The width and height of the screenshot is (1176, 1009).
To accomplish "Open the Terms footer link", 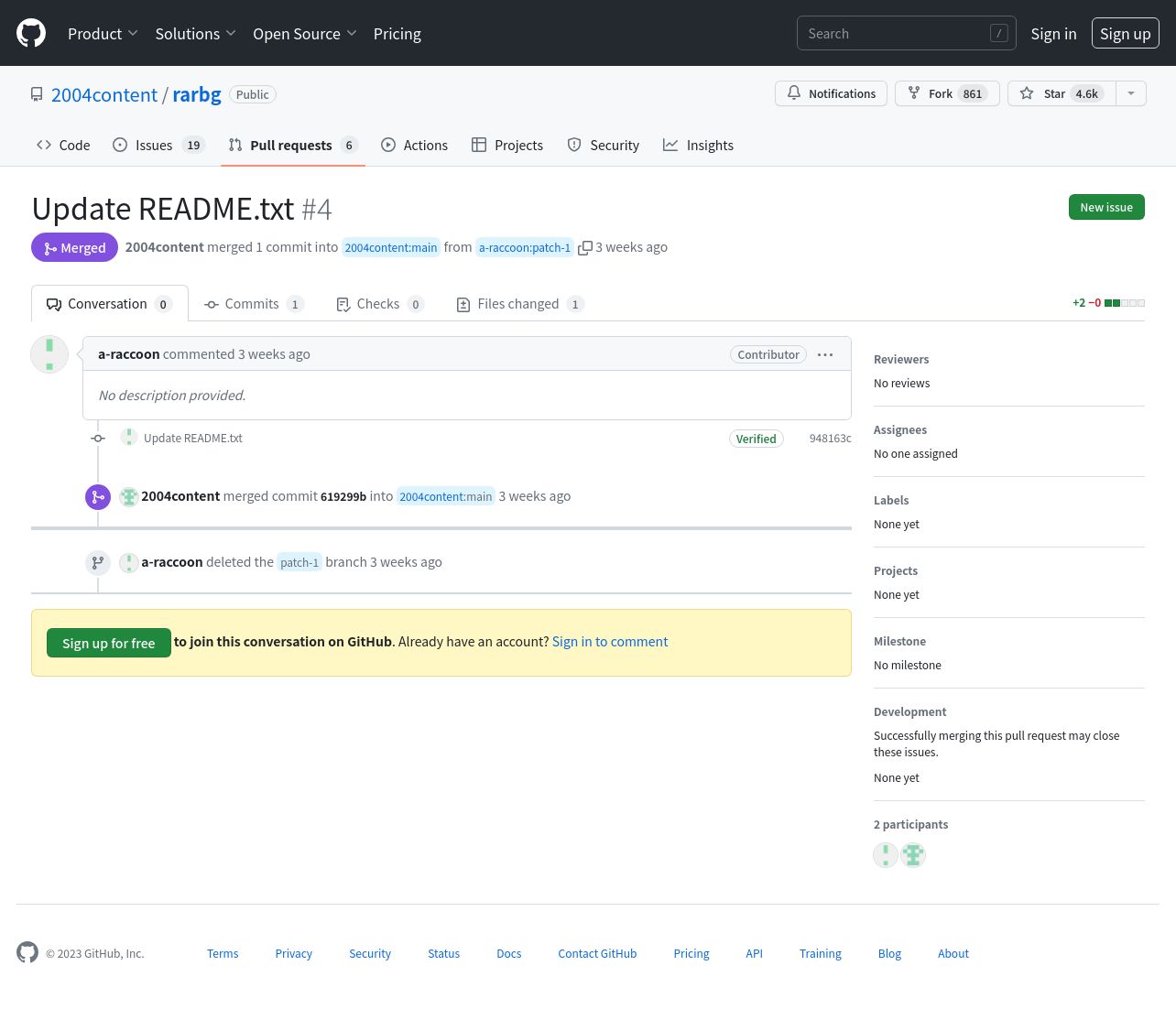I will (x=223, y=953).
